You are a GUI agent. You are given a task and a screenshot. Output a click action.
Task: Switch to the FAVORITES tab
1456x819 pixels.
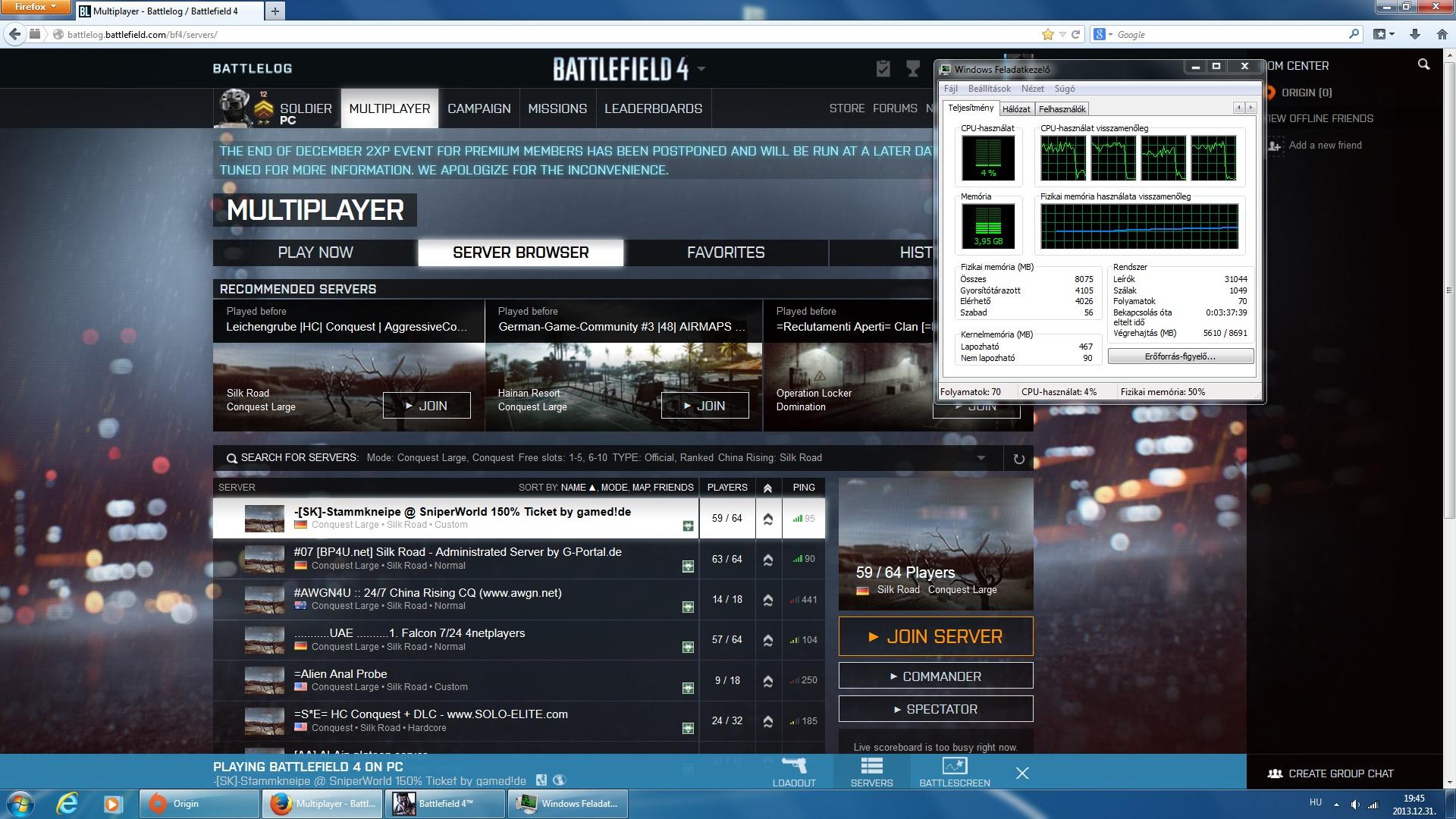click(x=726, y=253)
